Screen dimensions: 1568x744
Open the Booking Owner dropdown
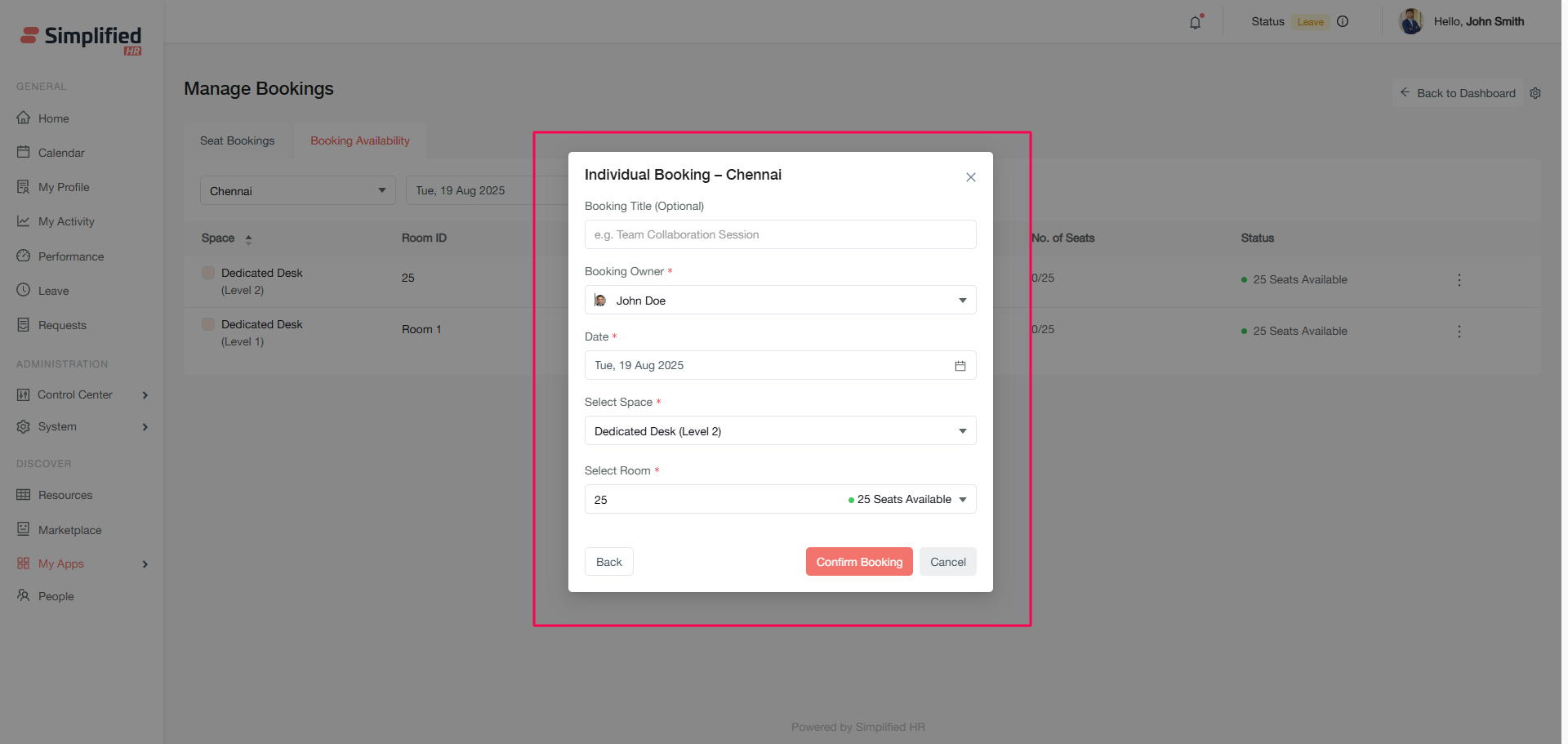[780, 301]
